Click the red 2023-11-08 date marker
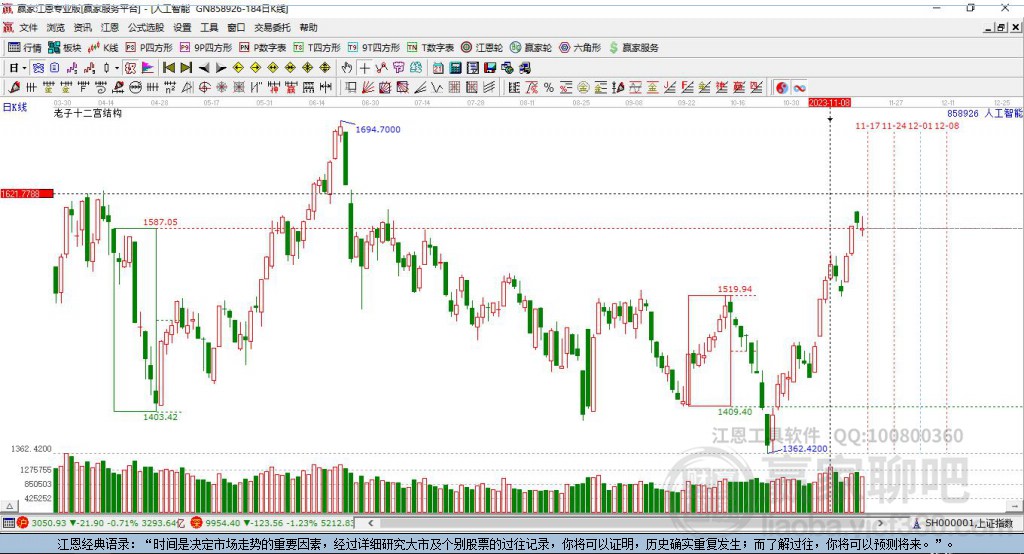 coord(829,103)
